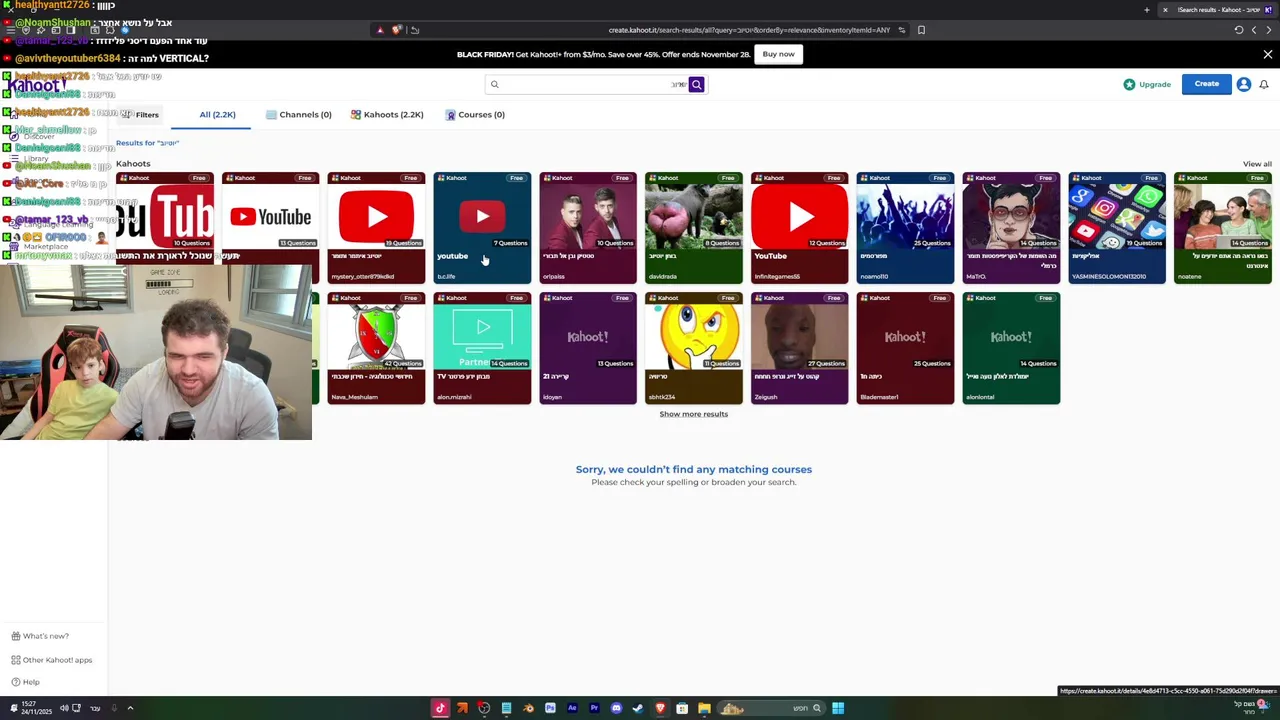Open Brave browser from the taskbar
This screenshot has height=720, width=1280.
click(x=660, y=708)
